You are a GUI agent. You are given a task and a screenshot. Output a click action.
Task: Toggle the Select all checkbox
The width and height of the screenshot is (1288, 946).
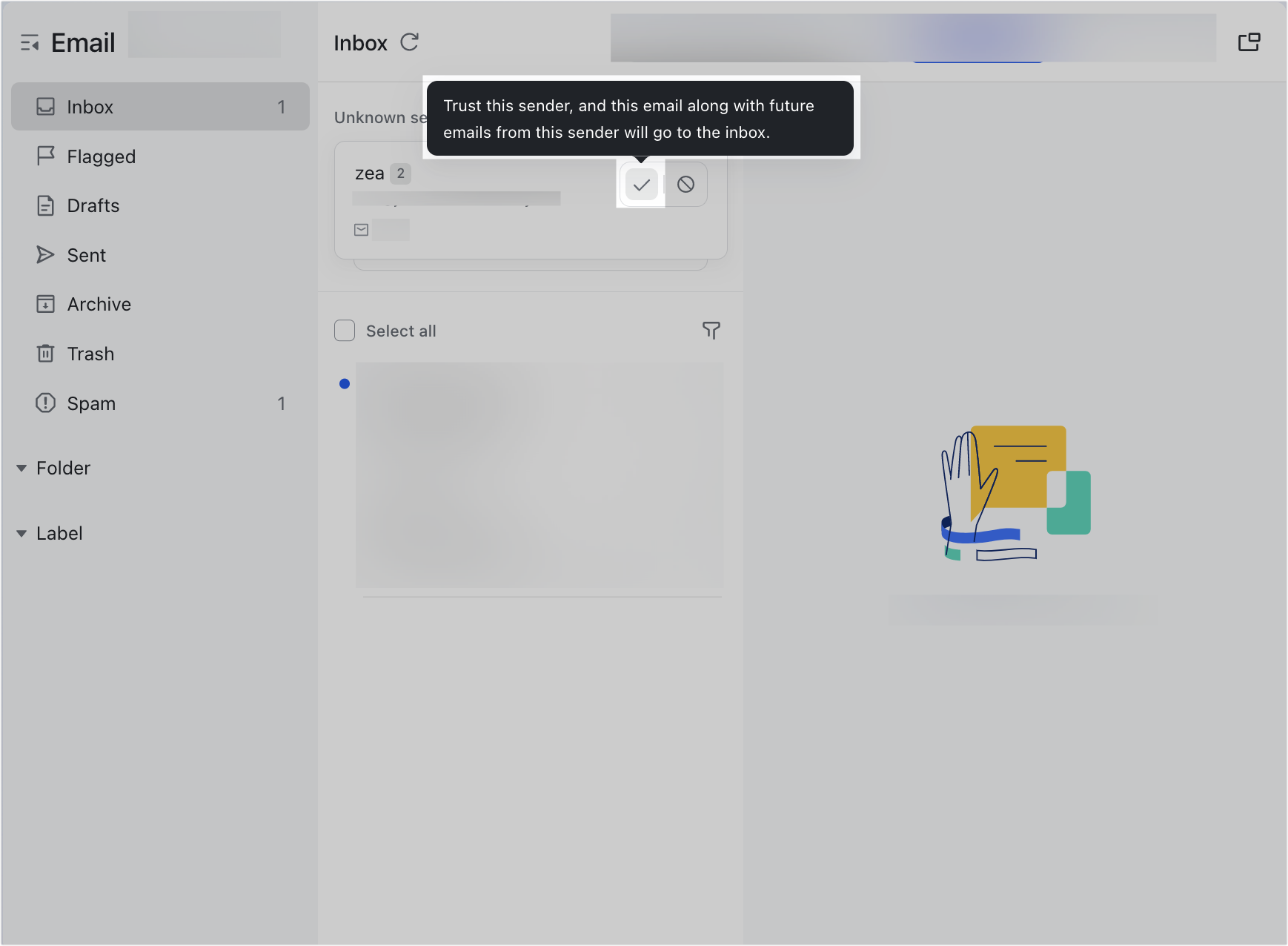[344, 331]
